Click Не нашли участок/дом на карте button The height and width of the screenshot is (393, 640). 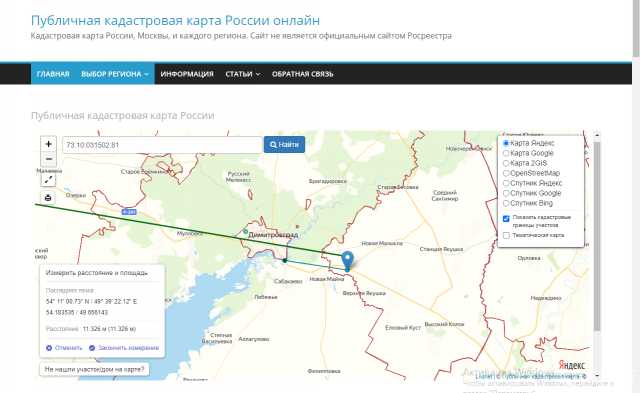tap(94, 369)
